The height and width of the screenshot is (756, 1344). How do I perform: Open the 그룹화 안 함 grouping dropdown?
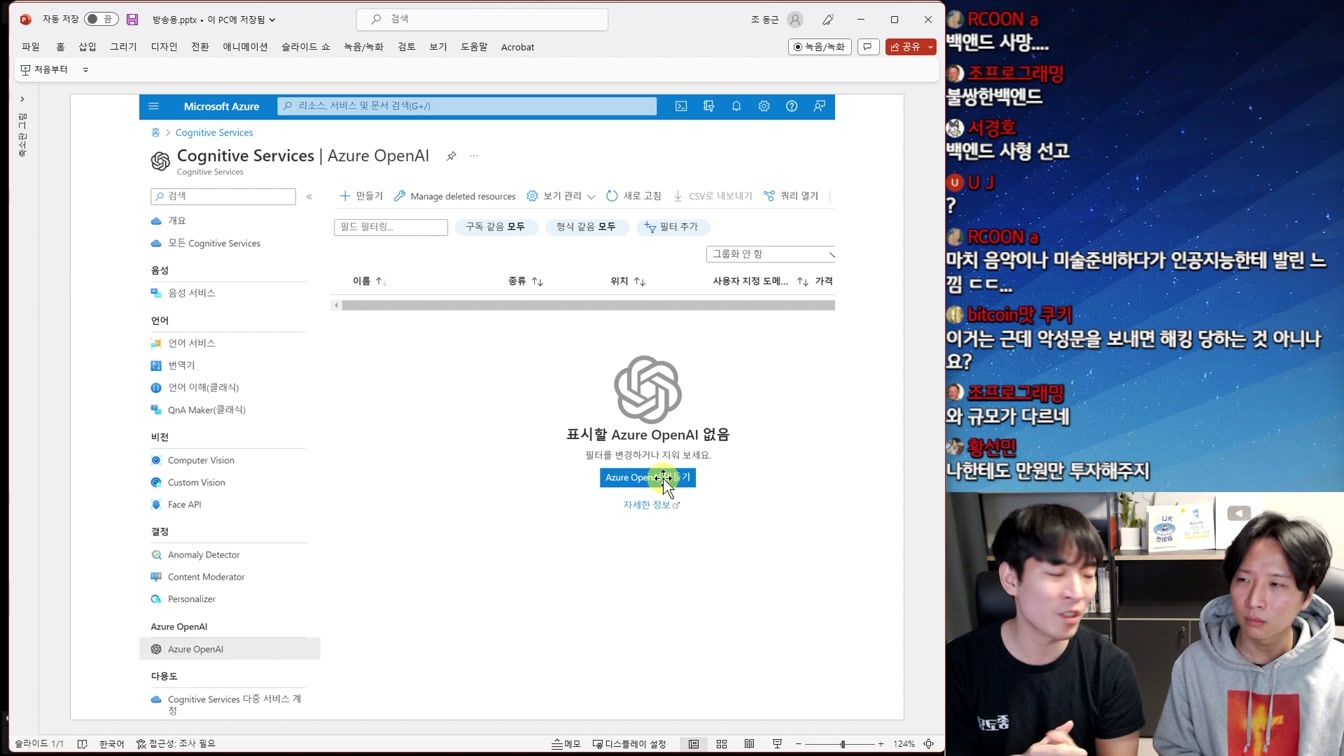(770, 254)
